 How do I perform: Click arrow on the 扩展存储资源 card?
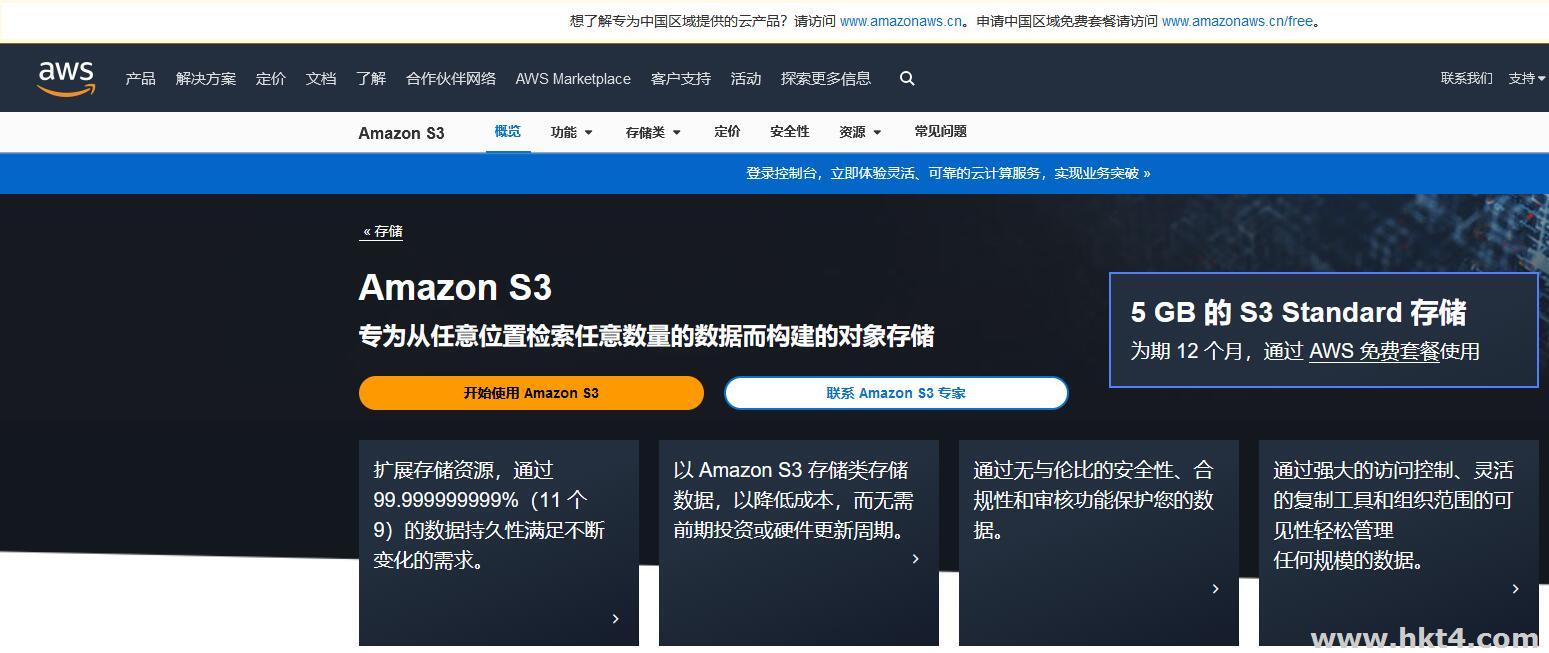click(615, 619)
